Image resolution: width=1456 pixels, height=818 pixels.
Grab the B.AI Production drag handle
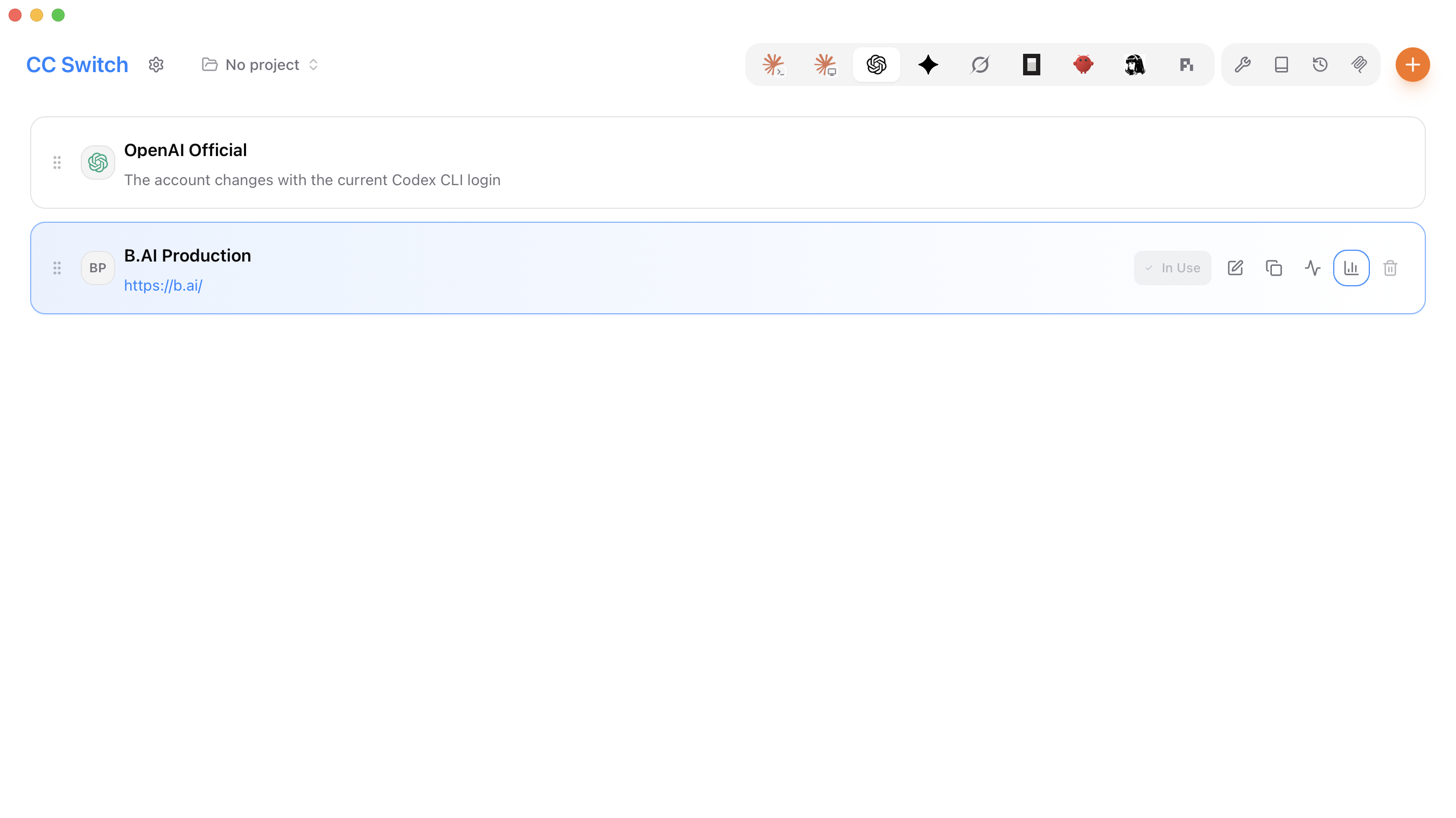pos(57,268)
